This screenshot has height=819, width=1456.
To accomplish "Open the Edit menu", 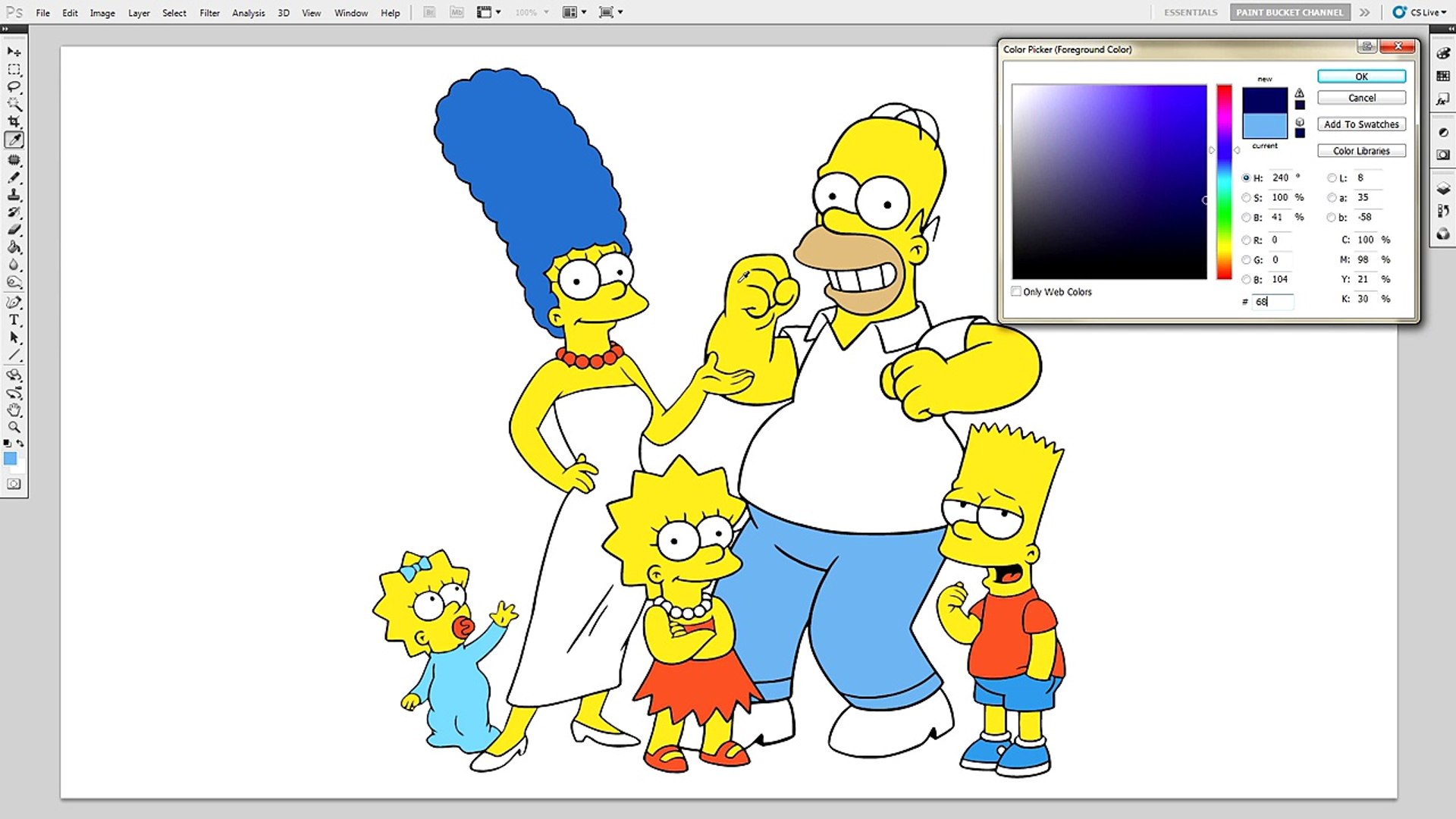I will pyautogui.click(x=70, y=13).
